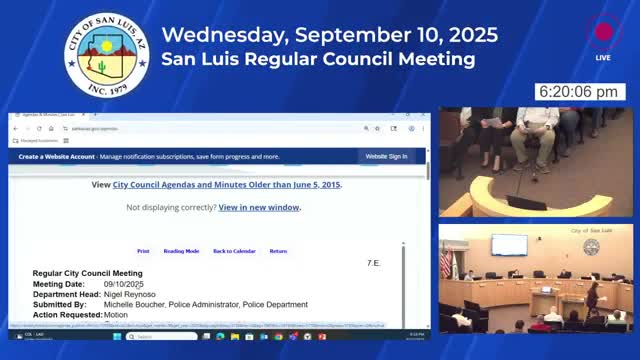Click the name Nigel Reynoso
This screenshot has height=360, width=640.
click(x=130, y=294)
